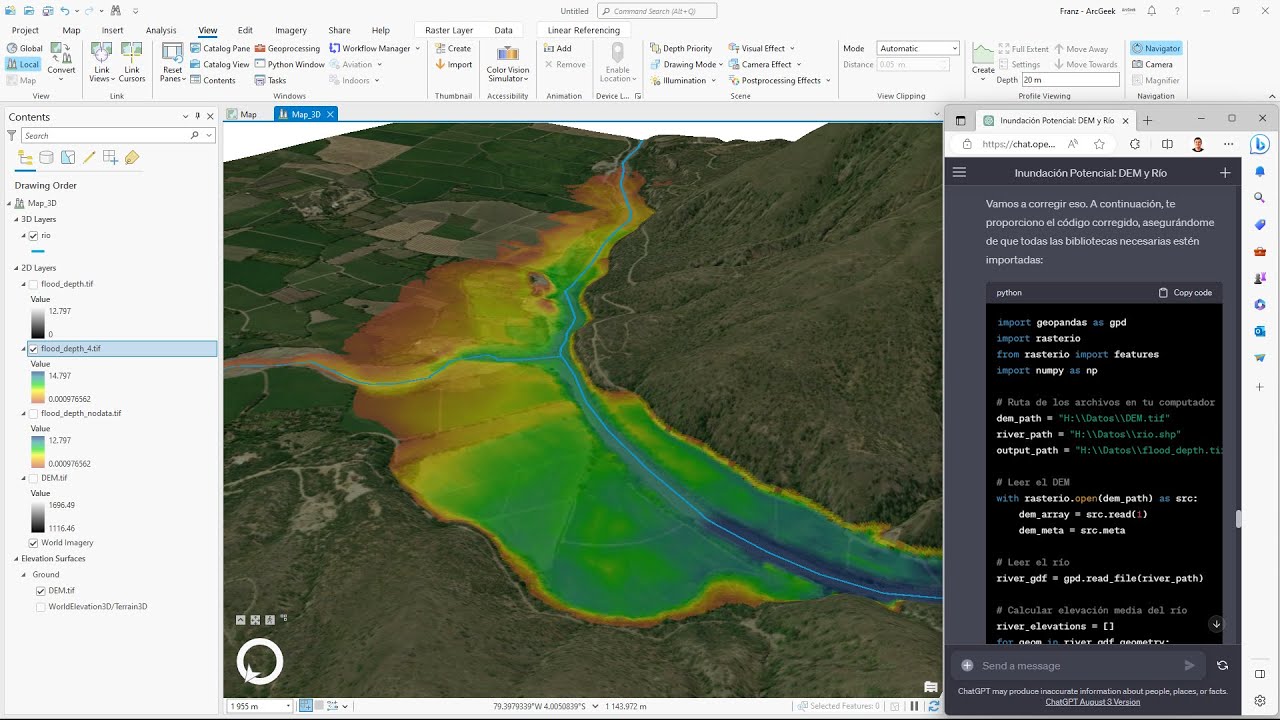Open the ChatGPT August 3 Version link
Viewport: 1280px width, 720px height.
[1092, 702]
